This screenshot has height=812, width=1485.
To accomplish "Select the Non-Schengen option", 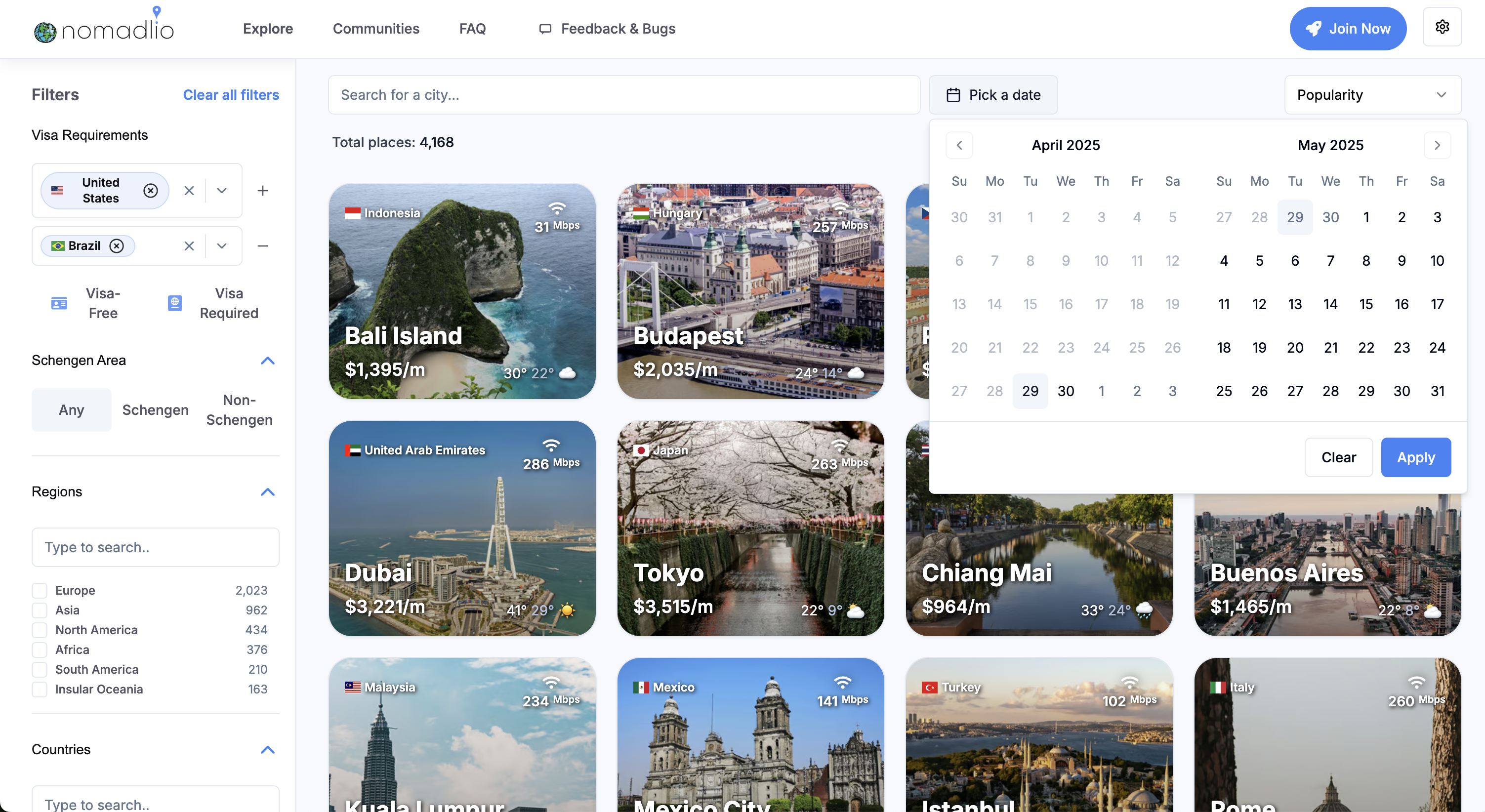I will tap(239, 410).
